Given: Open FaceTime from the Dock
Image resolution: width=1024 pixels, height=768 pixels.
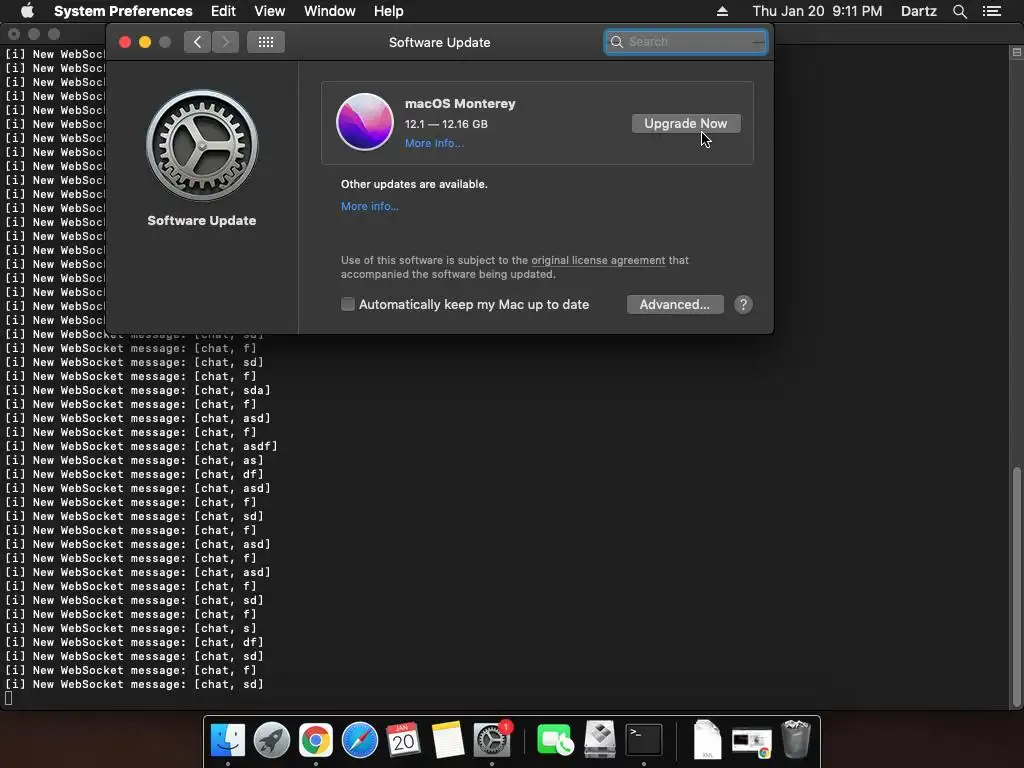Looking at the screenshot, I should 555,740.
